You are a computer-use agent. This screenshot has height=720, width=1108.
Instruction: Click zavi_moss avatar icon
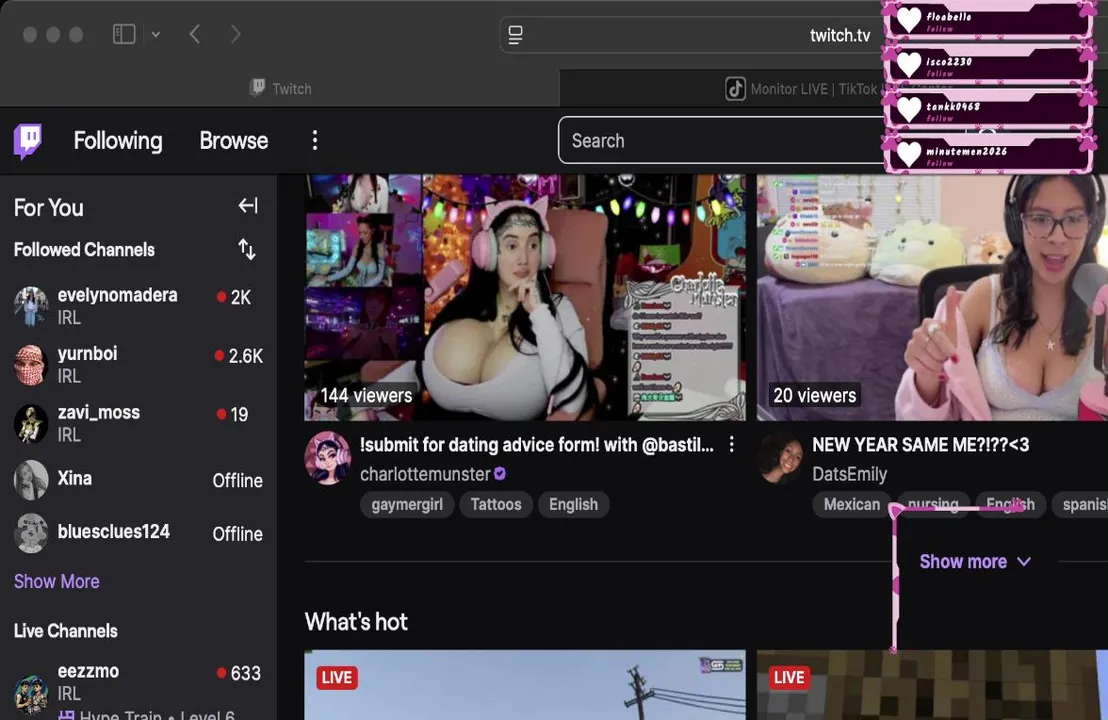pos(31,423)
